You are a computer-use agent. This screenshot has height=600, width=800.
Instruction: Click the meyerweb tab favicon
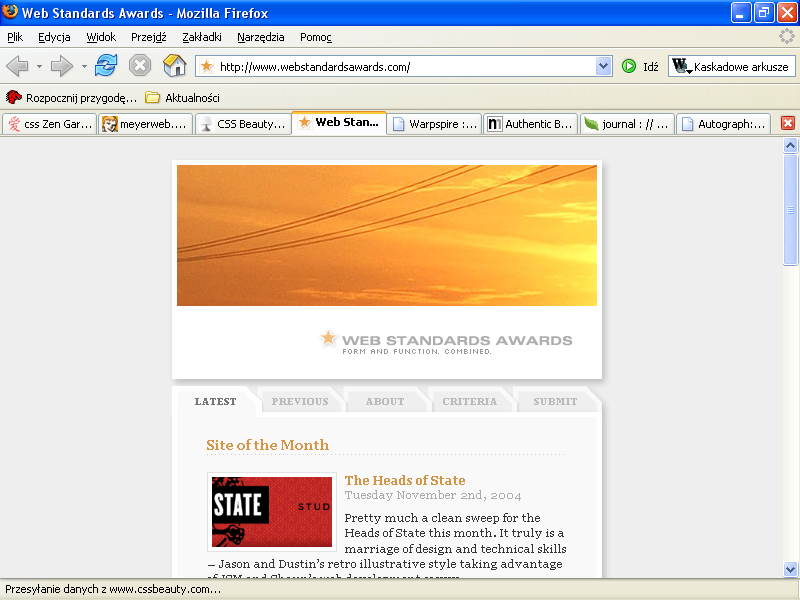click(x=109, y=123)
